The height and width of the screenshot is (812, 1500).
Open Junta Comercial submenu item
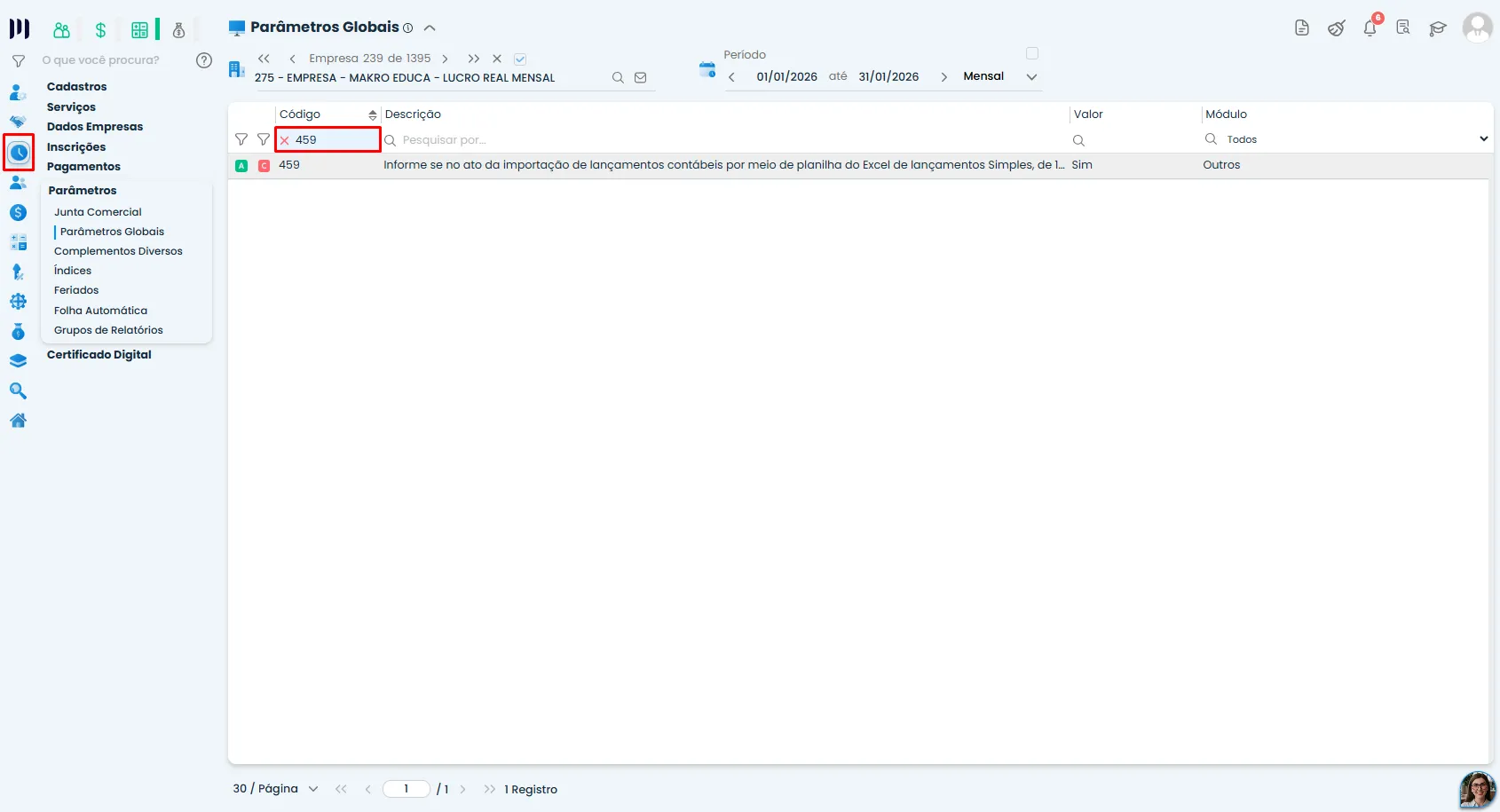pos(98,212)
